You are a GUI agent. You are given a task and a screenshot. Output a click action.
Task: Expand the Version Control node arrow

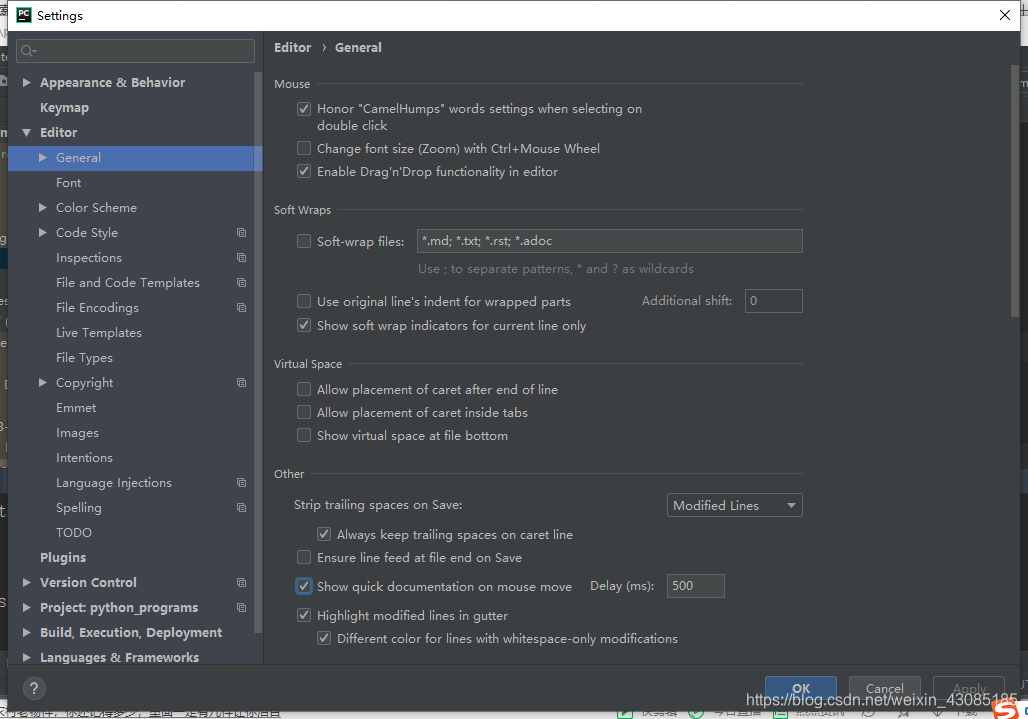tap(27, 582)
